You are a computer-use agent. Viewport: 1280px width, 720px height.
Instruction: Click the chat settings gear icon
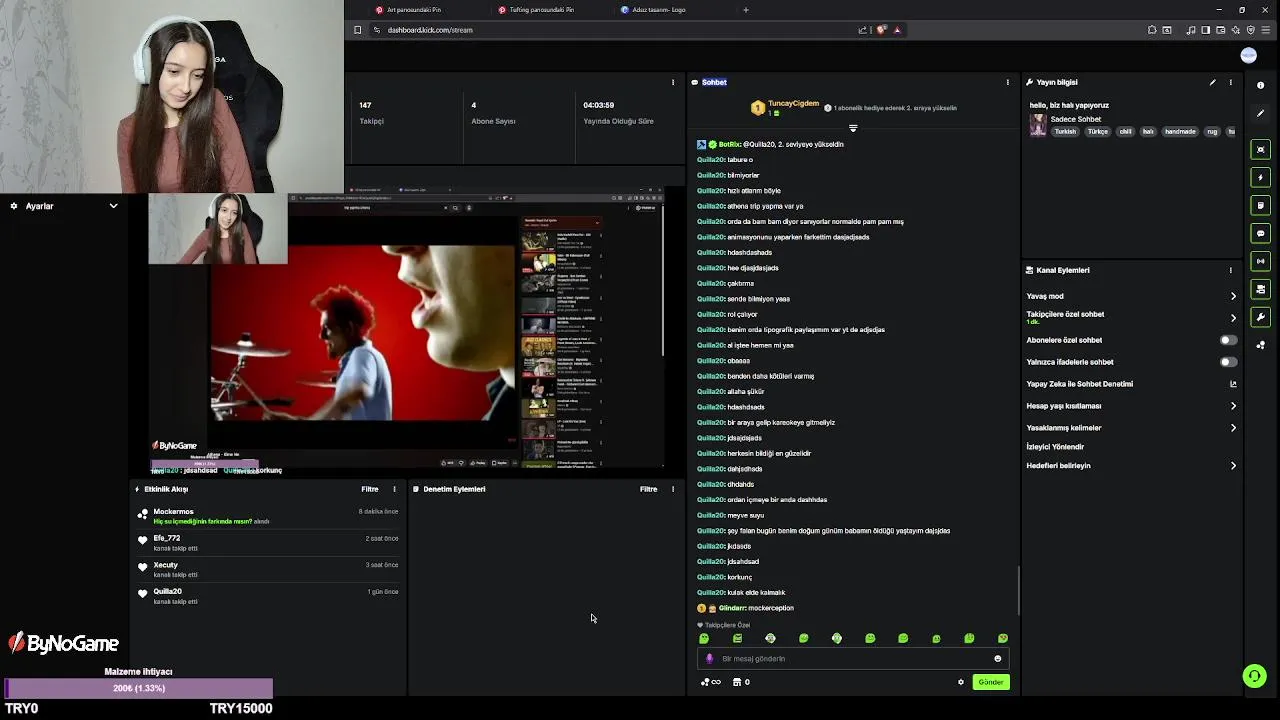click(961, 682)
